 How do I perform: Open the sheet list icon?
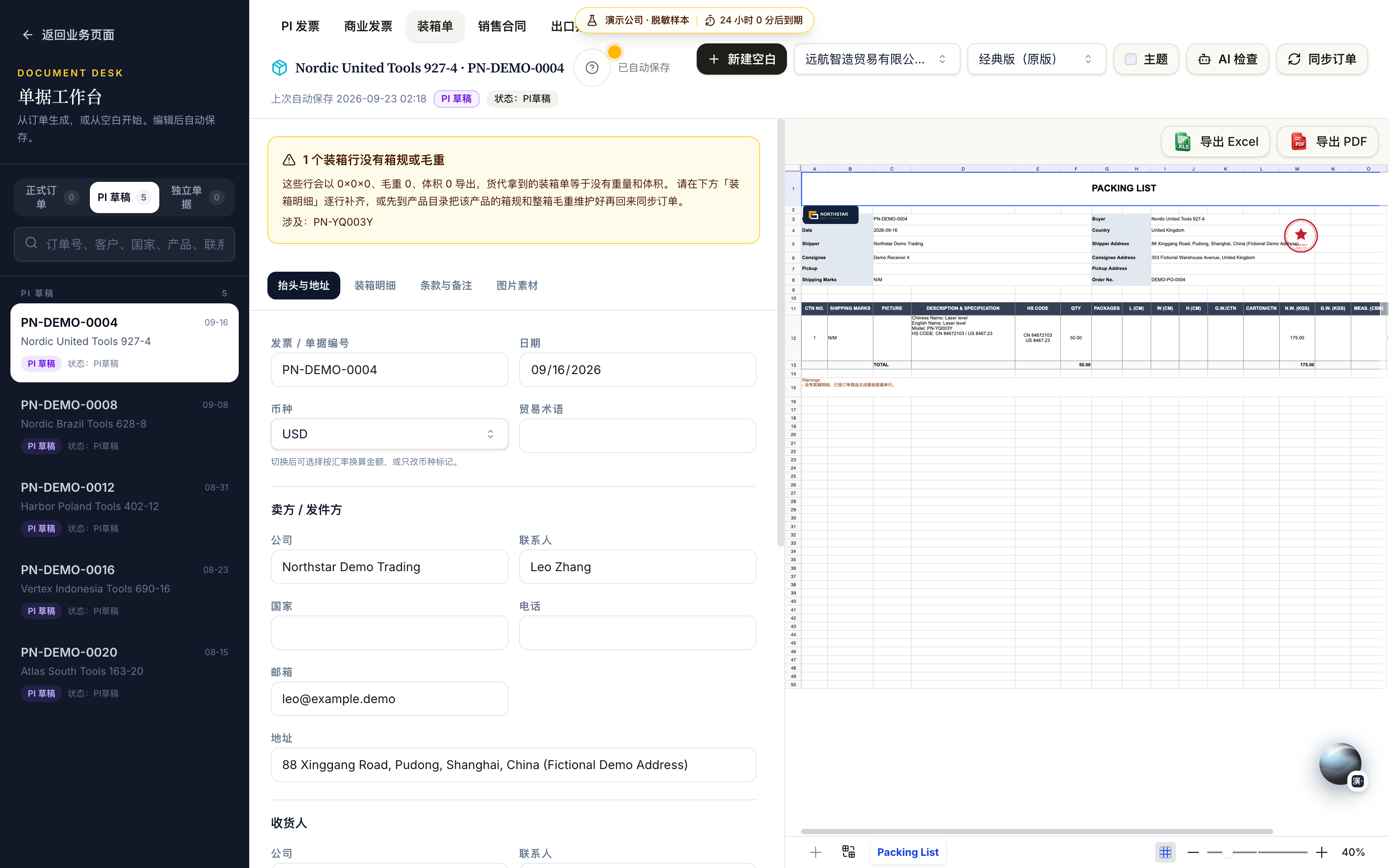pyautogui.click(x=848, y=852)
